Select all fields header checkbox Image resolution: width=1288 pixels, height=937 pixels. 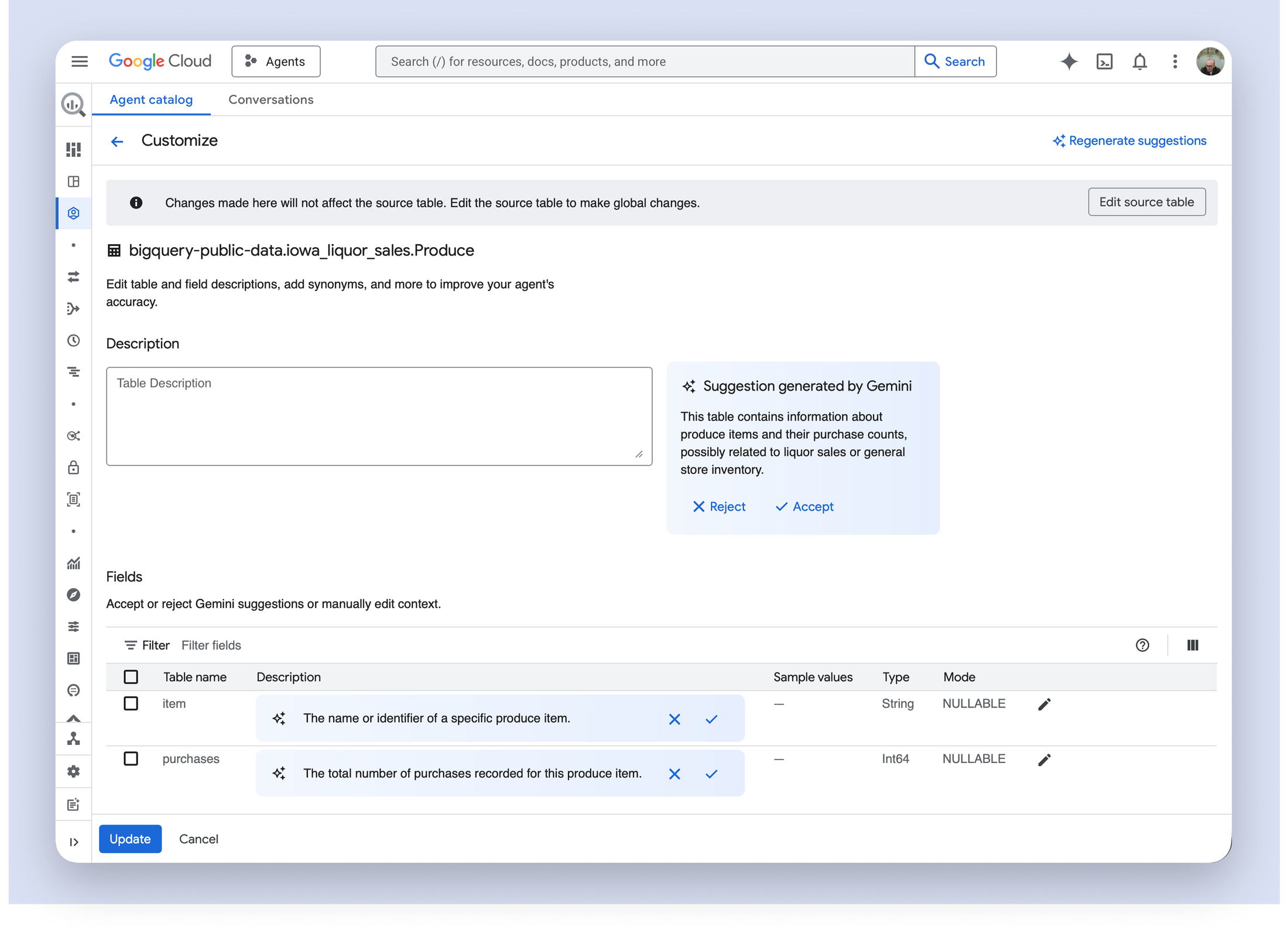point(131,677)
